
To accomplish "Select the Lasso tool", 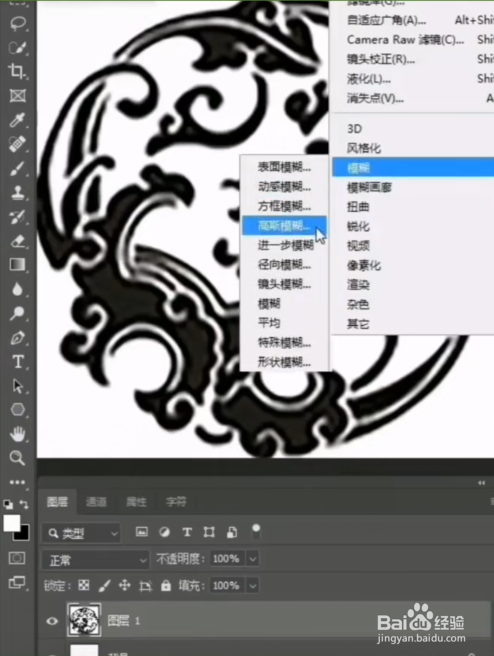I will pyautogui.click(x=18, y=23).
